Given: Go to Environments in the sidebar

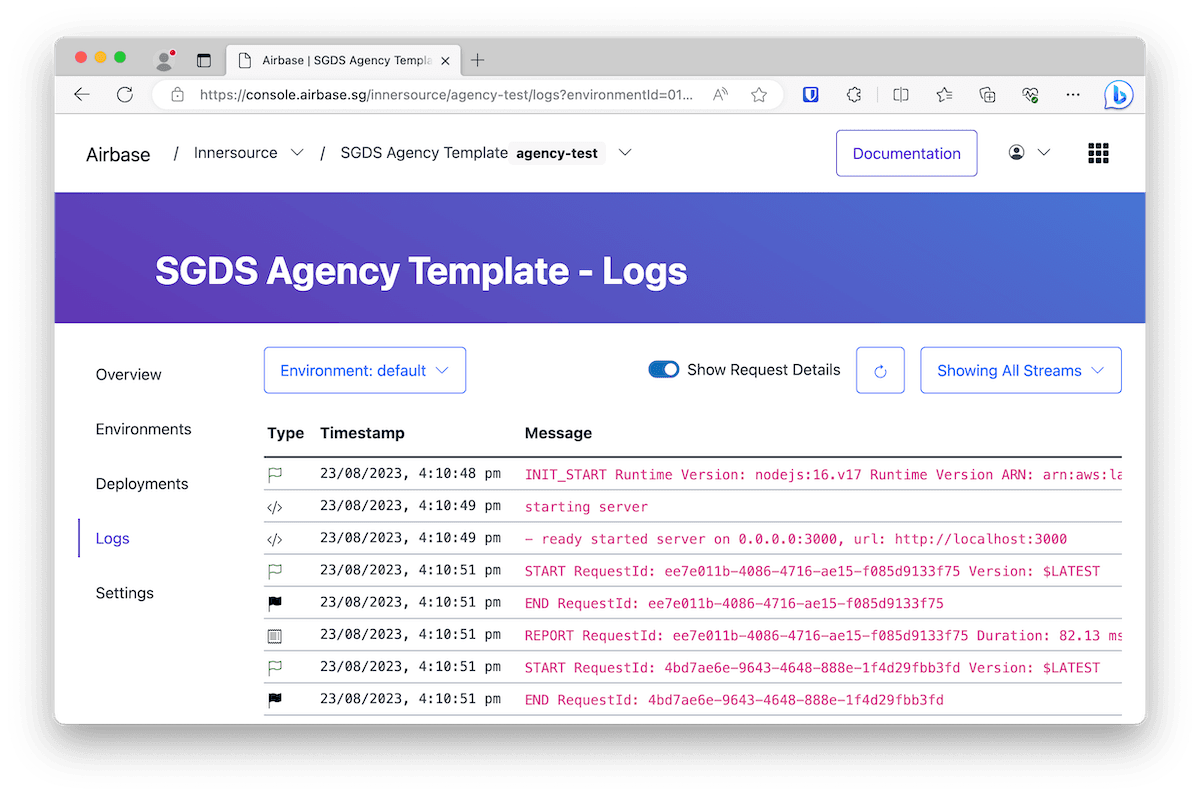Looking at the screenshot, I should 143,429.
